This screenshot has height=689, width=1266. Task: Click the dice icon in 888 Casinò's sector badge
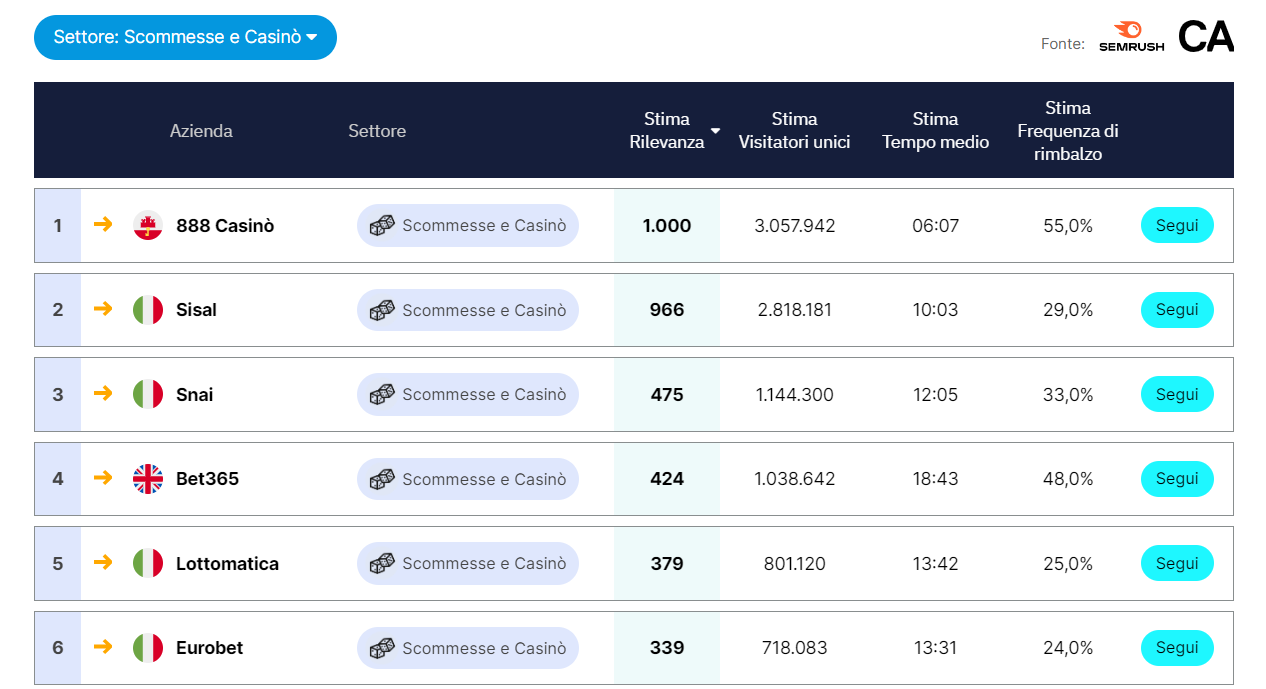coord(381,225)
